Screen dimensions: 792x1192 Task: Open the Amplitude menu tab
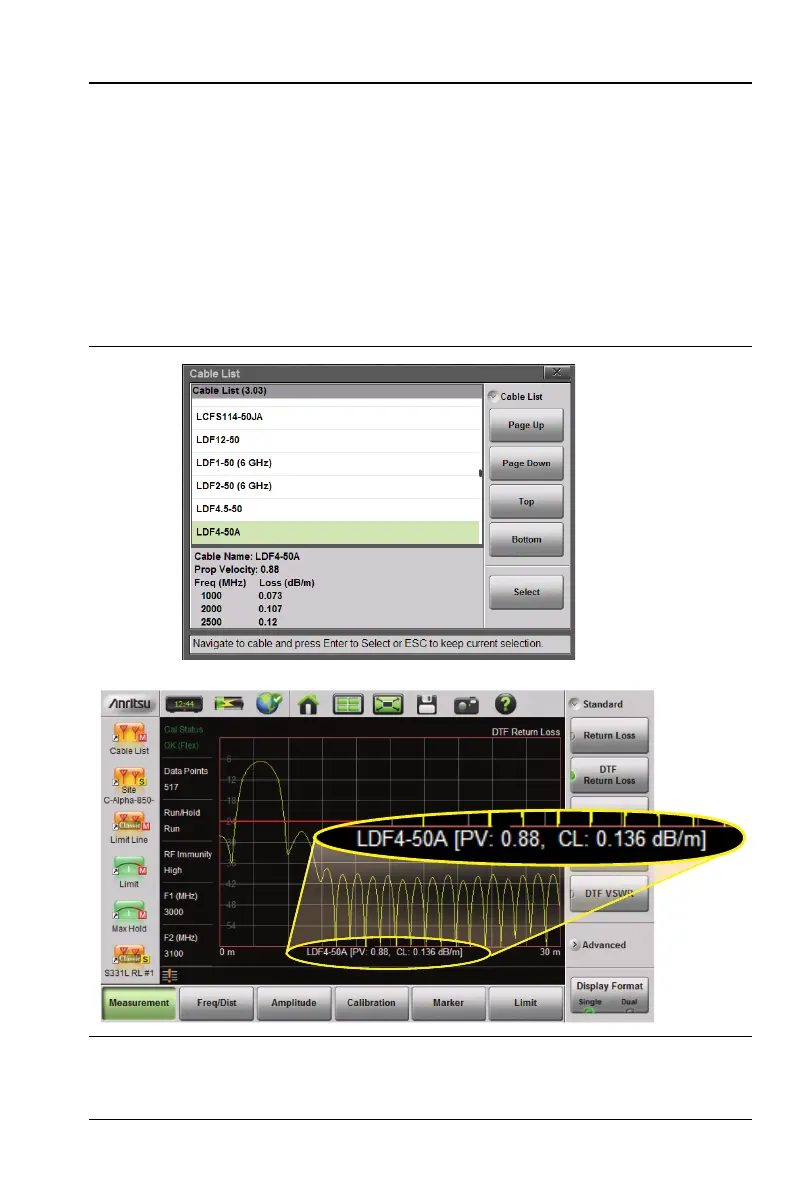tap(294, 1003)
